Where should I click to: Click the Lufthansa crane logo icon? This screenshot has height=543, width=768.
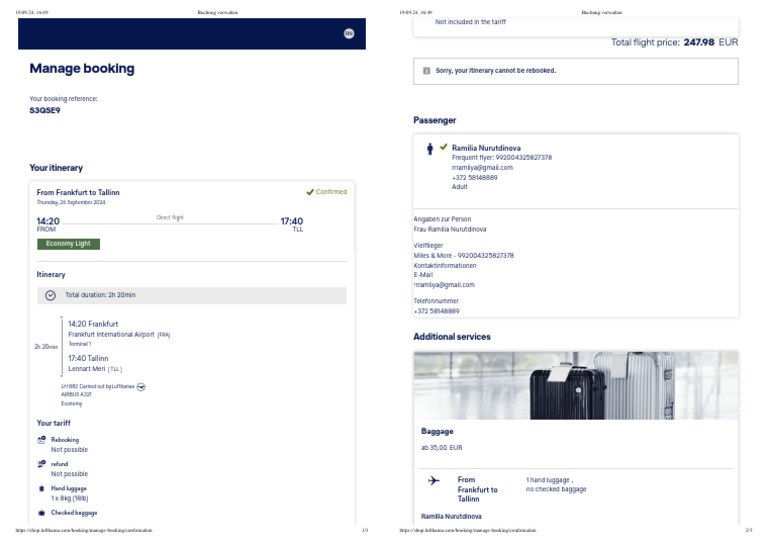pyautogui.click(x=141, y=387)
